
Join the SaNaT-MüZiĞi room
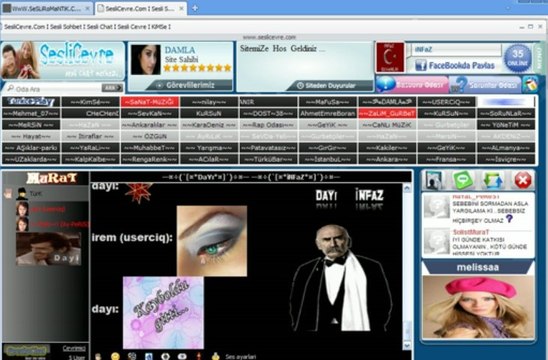[x=150, y=102]
